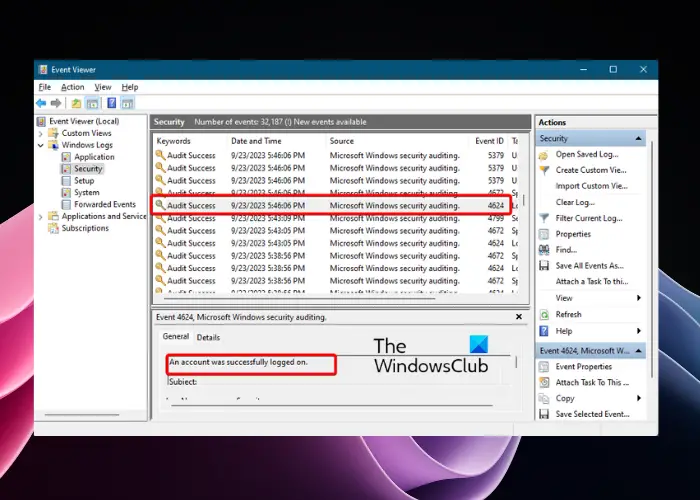Click the Properties sheet icon in Actions

point(544,234)
